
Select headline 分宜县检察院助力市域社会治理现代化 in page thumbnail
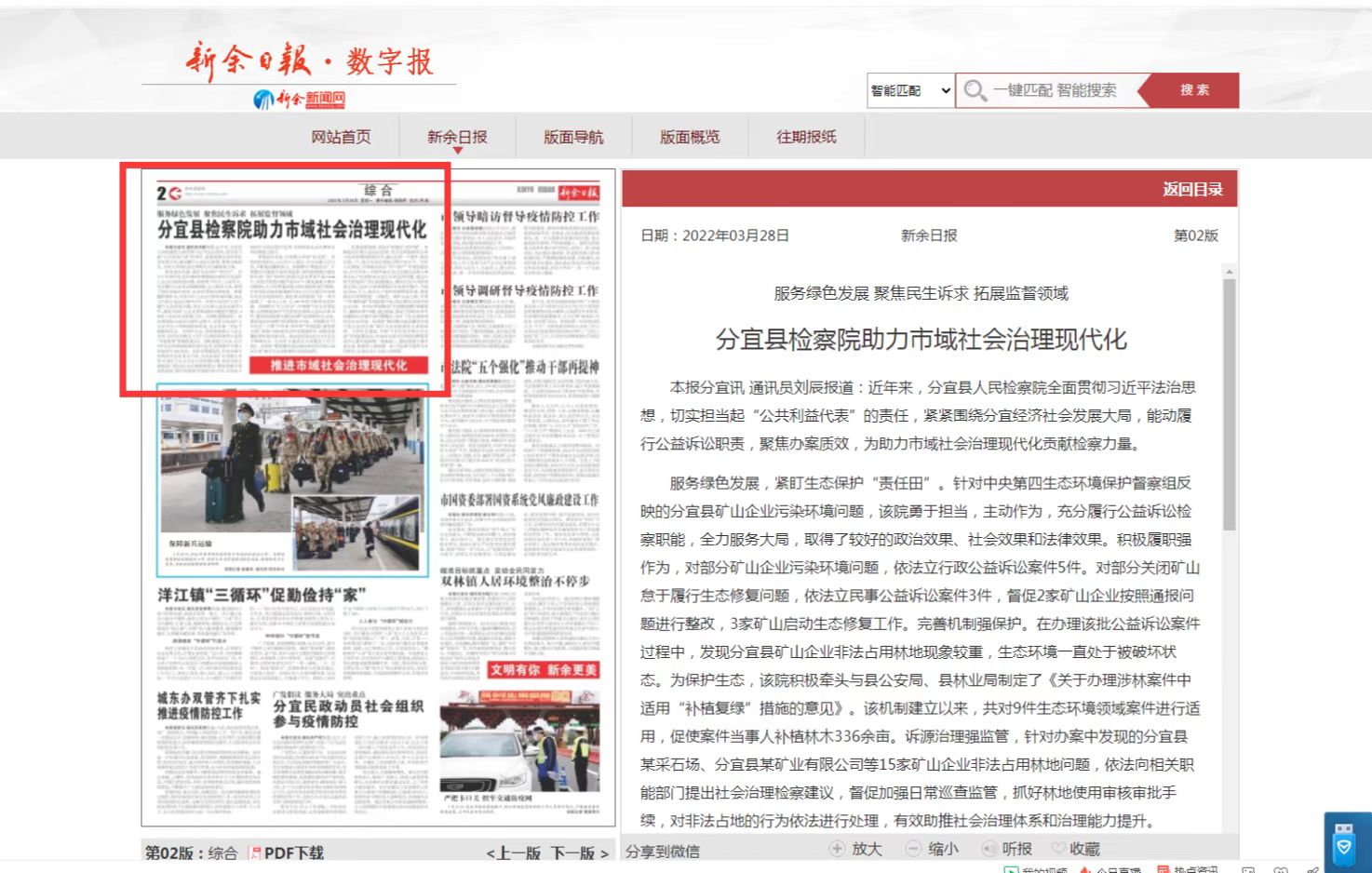pos(291,230)
